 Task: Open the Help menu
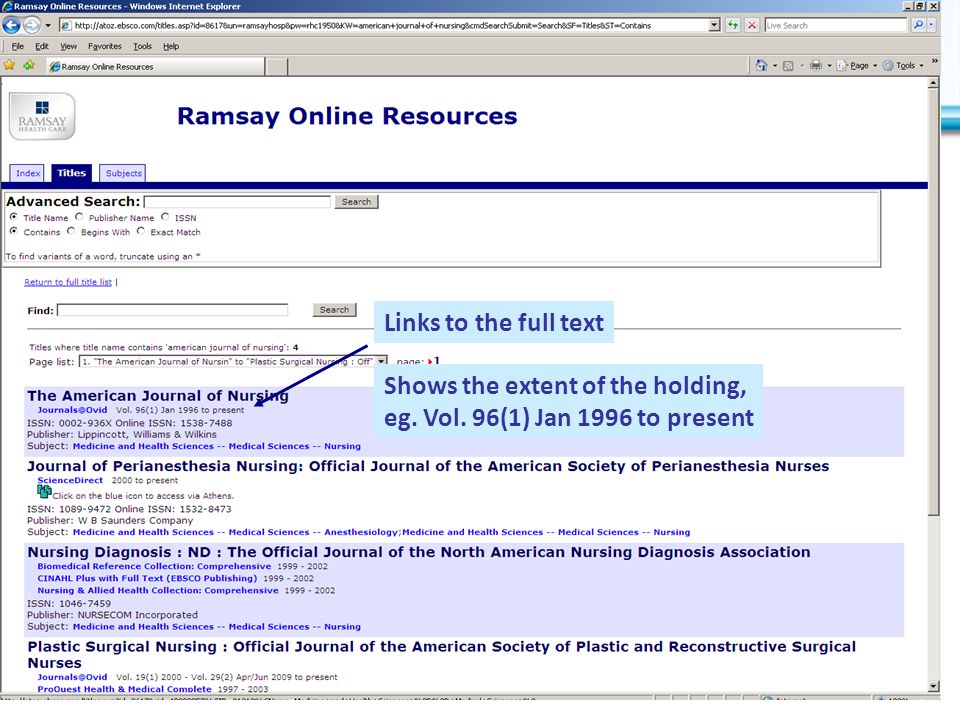[171, 46]
